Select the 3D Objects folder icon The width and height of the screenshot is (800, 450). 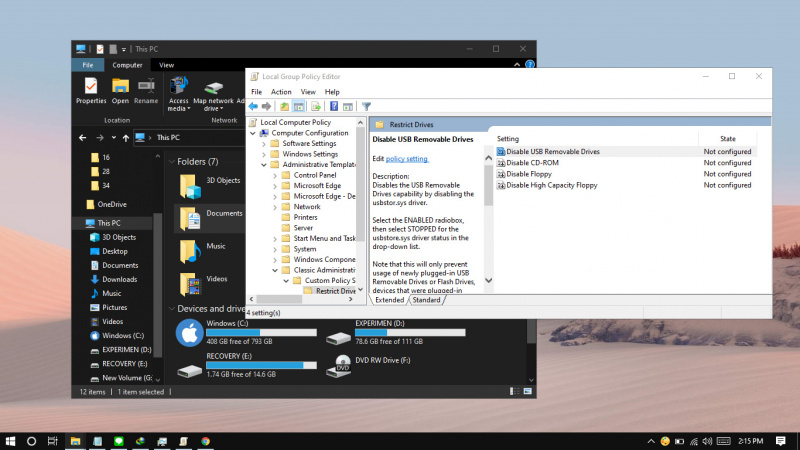point(190,186)
